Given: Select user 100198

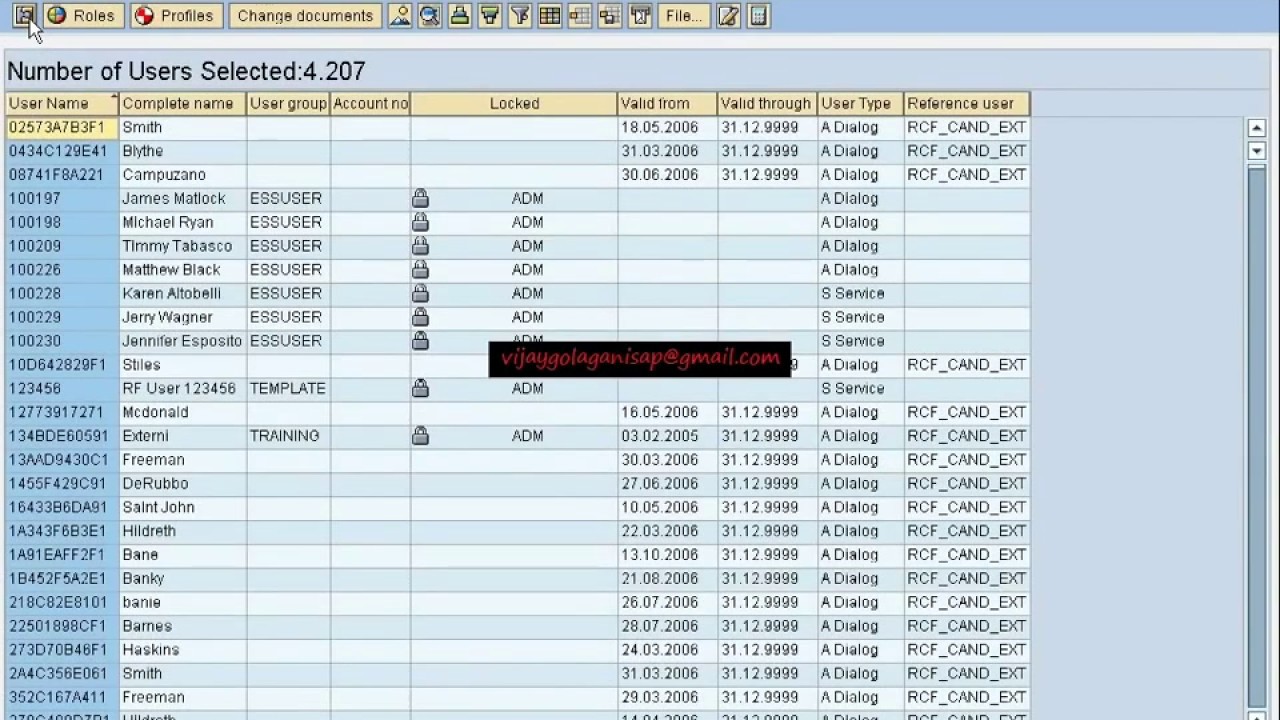Looking at the screenshot, I should point(62,222).
